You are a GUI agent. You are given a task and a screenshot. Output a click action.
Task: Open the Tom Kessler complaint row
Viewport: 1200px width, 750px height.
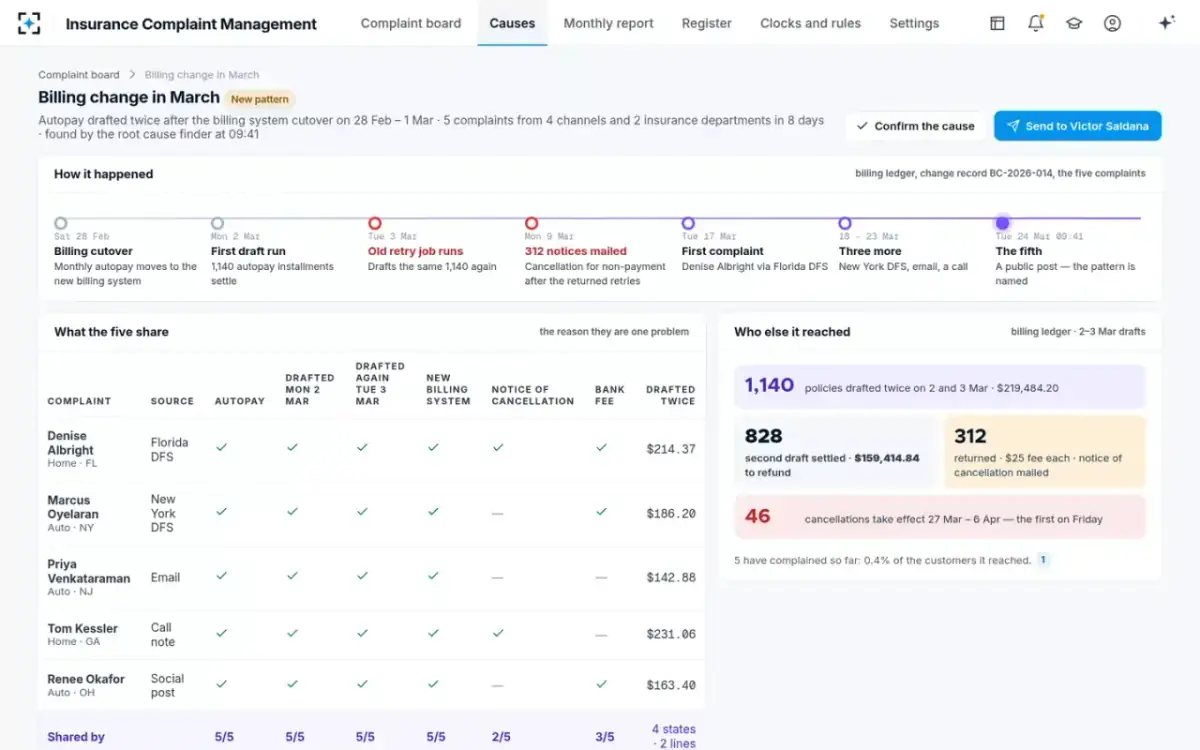[371, 634]
